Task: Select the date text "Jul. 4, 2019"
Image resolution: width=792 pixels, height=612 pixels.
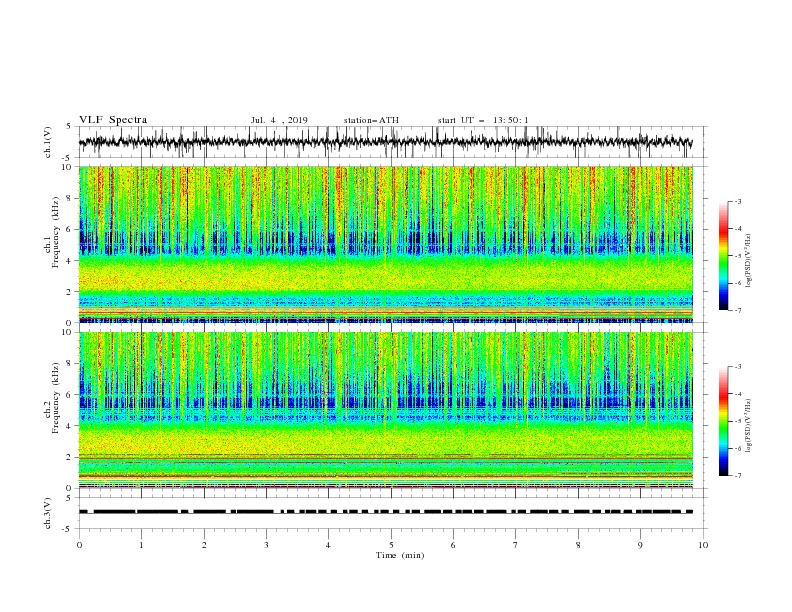Action: (x=279, y=120)
